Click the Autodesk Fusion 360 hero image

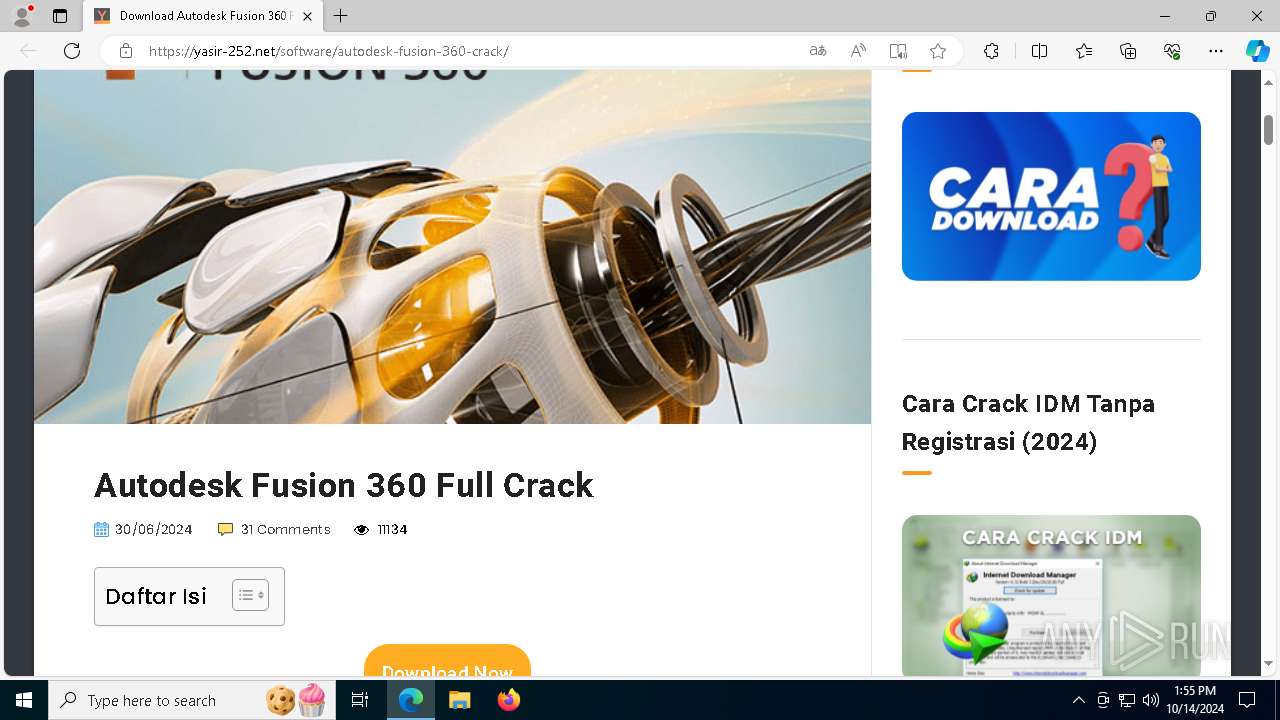452,247
